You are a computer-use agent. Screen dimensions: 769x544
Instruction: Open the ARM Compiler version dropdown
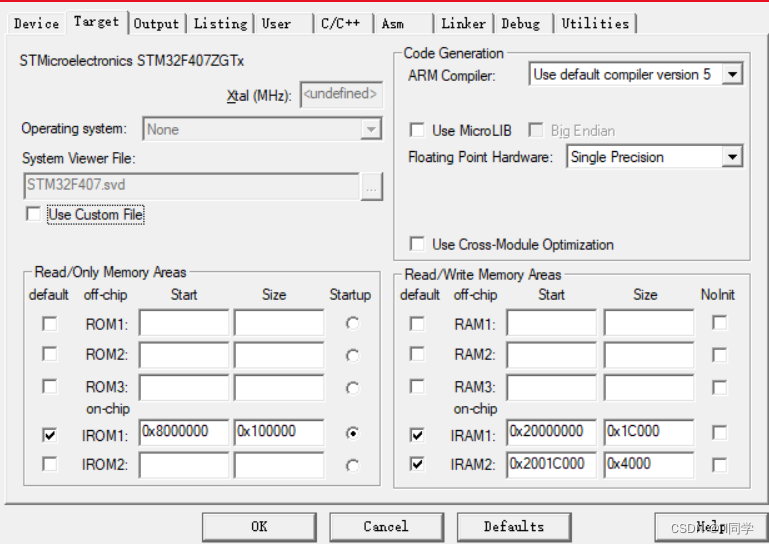click(x=733, y=75)
